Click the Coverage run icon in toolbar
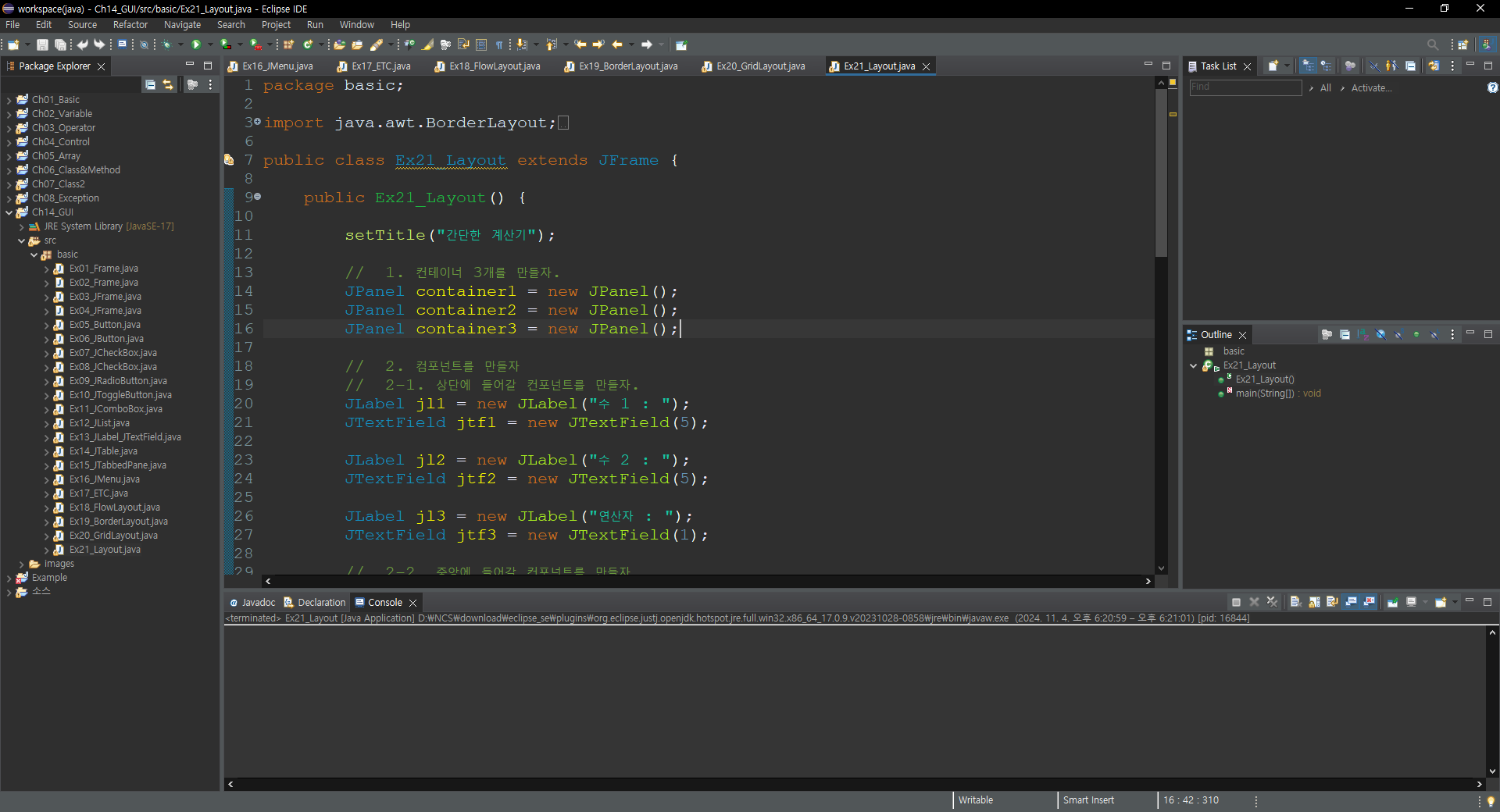 (226, 45)
